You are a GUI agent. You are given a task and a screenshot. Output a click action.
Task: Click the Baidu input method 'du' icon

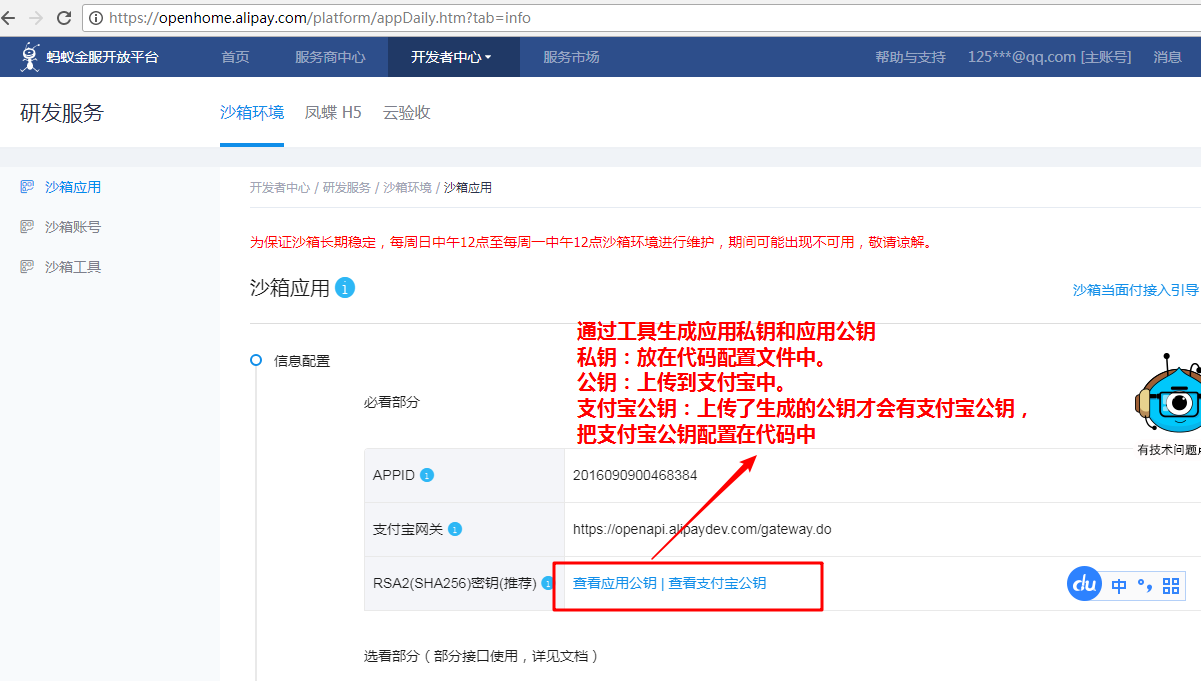1085,584
